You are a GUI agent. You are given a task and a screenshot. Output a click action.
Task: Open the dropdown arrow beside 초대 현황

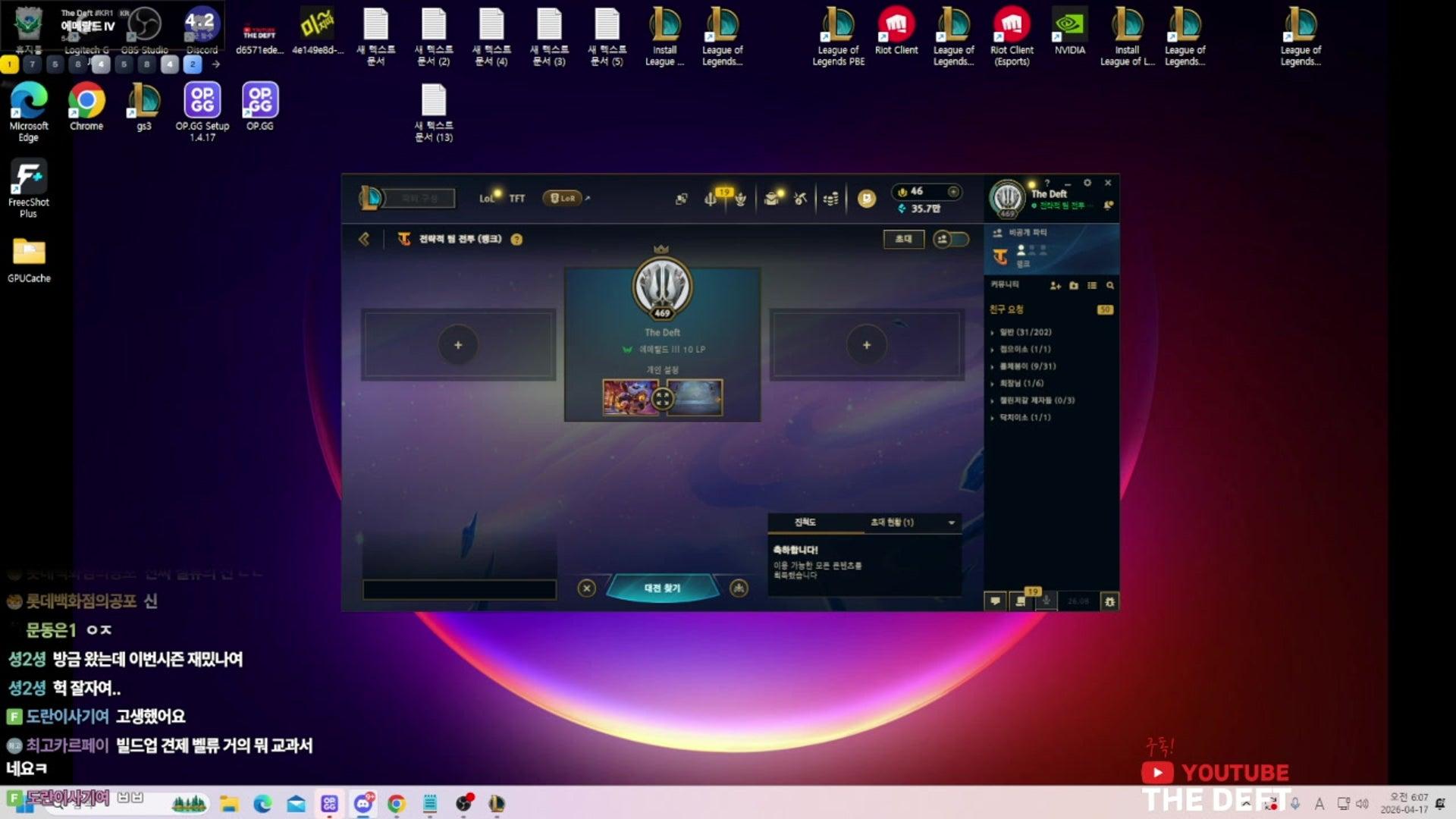[951, 522]
